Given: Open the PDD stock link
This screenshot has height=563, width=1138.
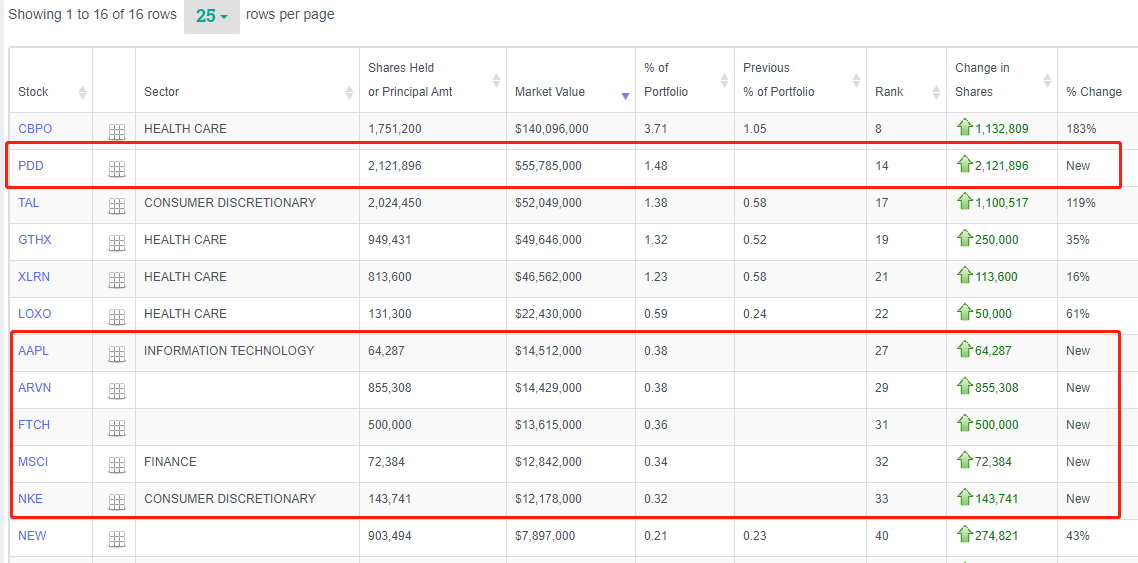Looking at the screenshot, I should point(30,166).
